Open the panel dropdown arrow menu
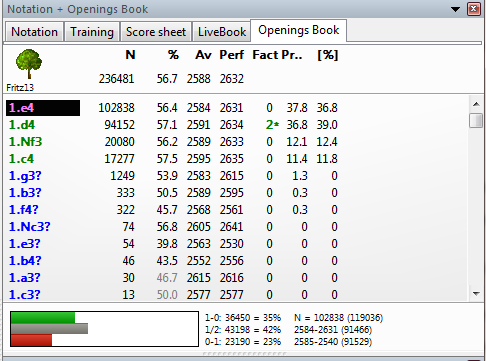This screenshot has width=486, height=361. pos(455,9)
